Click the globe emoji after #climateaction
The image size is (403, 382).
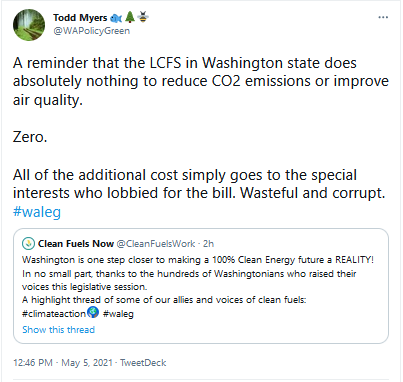pyautogui.click(x=93, y=312)
